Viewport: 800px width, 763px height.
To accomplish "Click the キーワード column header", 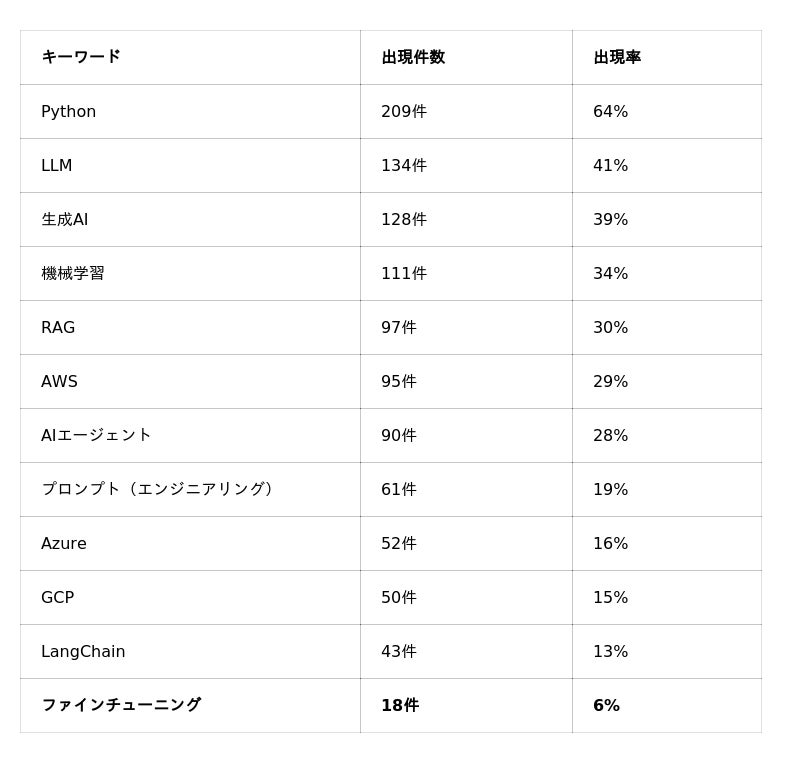I will [190, 57].
